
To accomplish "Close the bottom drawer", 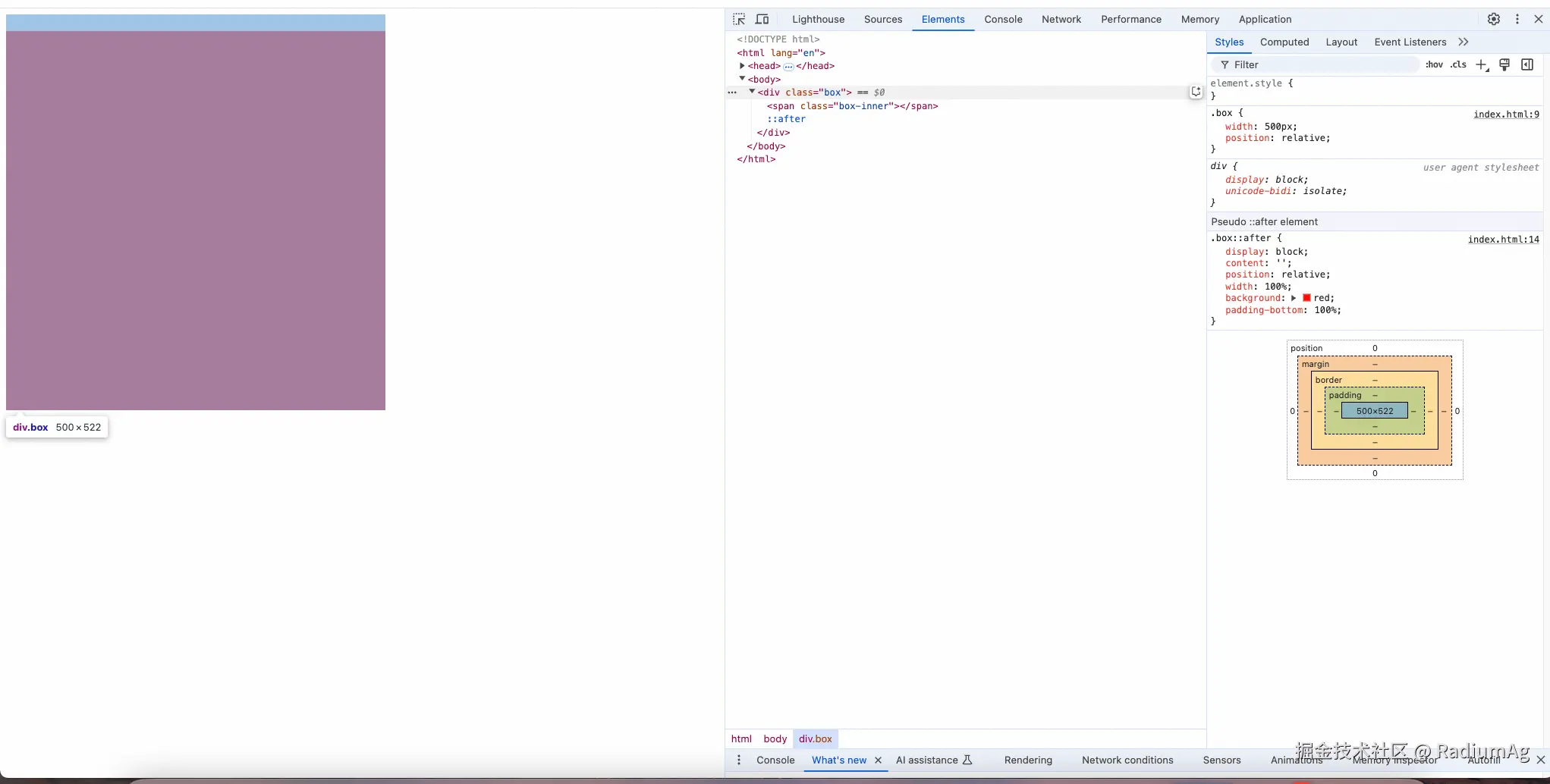I will tap(1541, 760).
